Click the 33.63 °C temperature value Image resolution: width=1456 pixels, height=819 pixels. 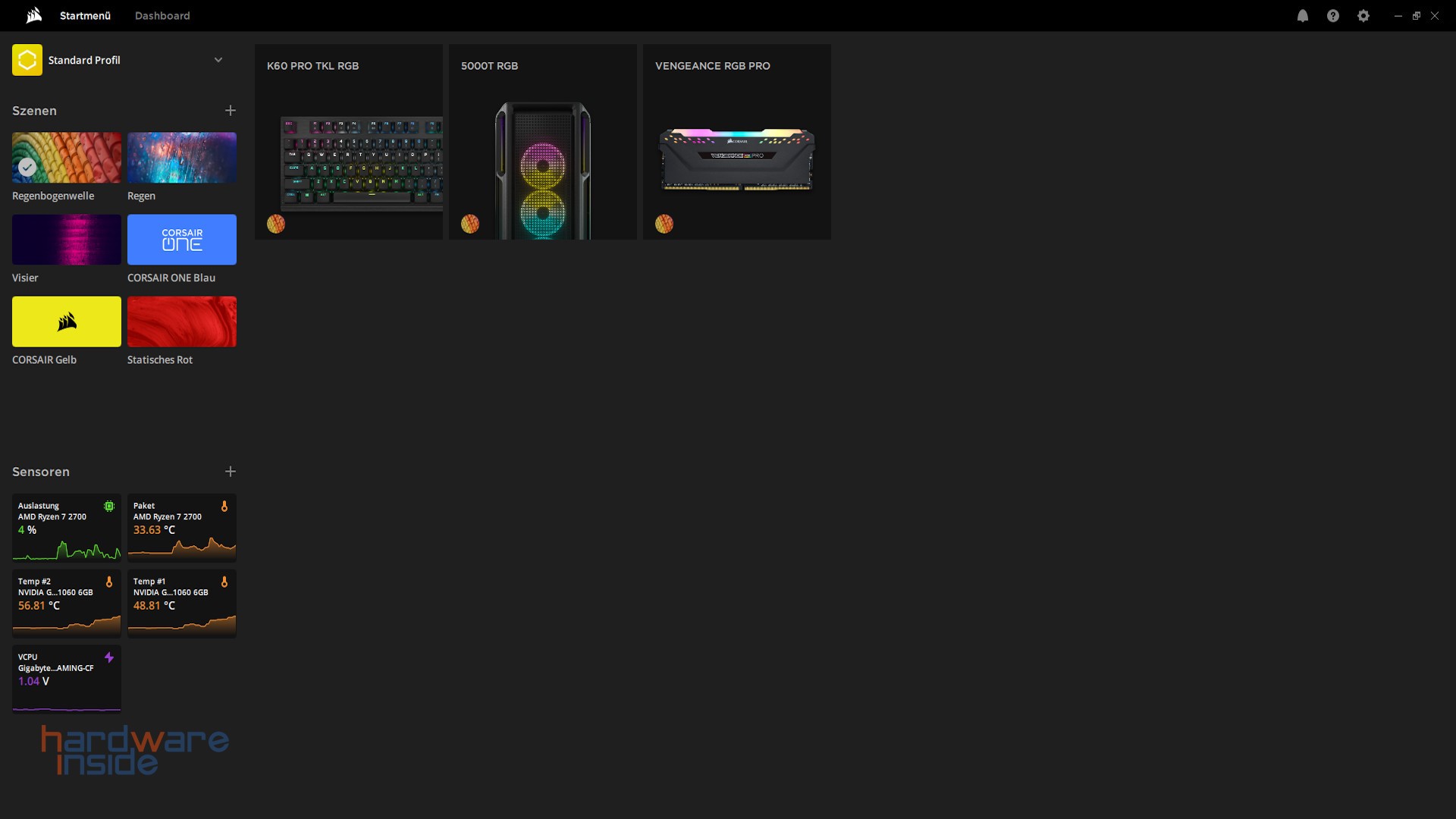tap(154, 530)
